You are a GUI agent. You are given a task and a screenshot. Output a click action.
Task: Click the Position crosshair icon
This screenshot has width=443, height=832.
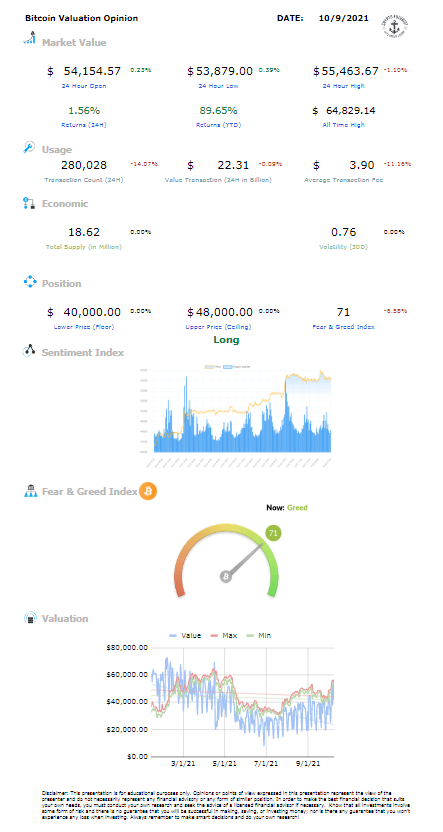point(30,282)
